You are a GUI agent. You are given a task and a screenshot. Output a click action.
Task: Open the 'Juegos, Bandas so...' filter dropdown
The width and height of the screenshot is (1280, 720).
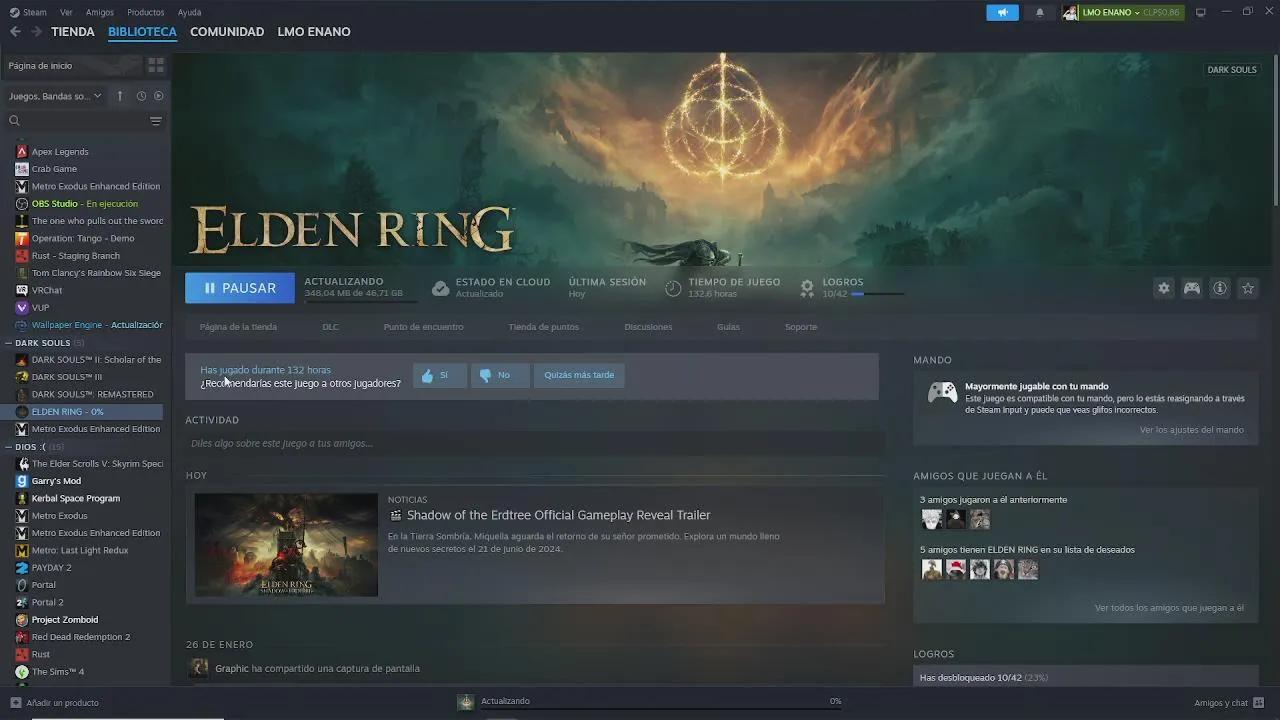(x=55, y=96)
